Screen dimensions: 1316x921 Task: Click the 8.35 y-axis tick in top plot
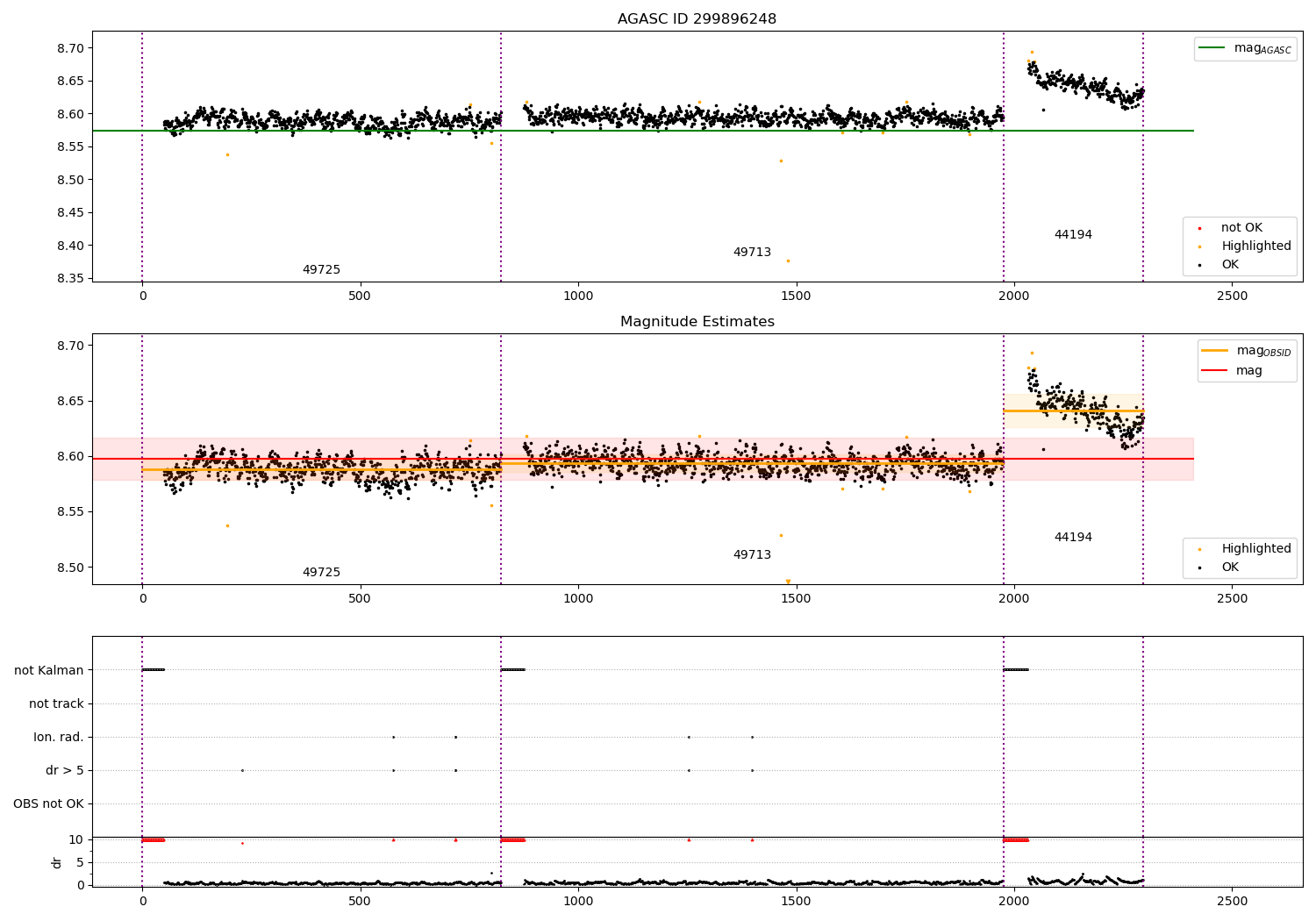71,279
